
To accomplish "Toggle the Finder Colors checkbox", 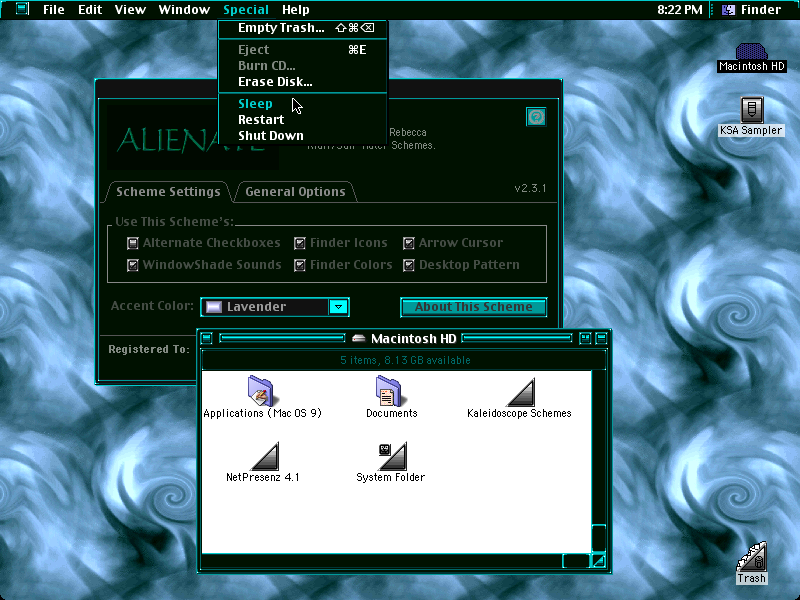I will click(300, 265).
